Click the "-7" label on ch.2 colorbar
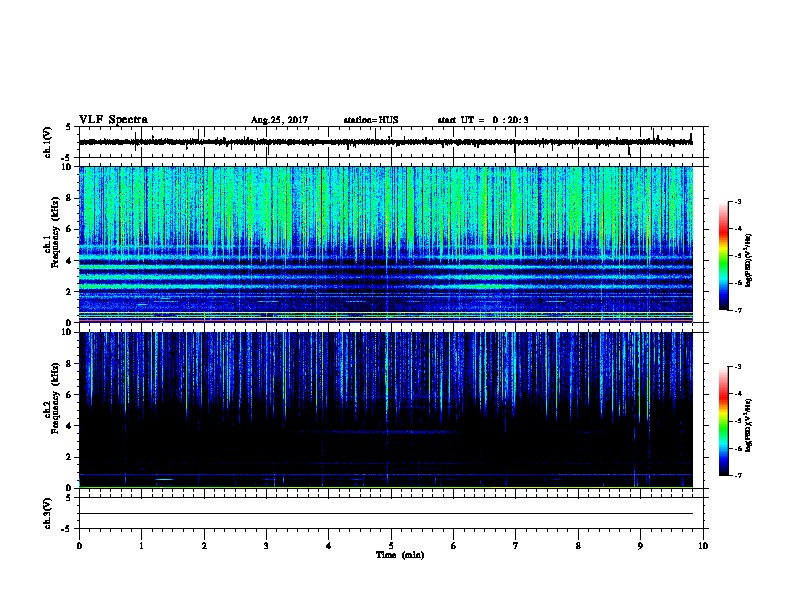The image size is (792, 612). pyautogui.click(x=737, y=476)
